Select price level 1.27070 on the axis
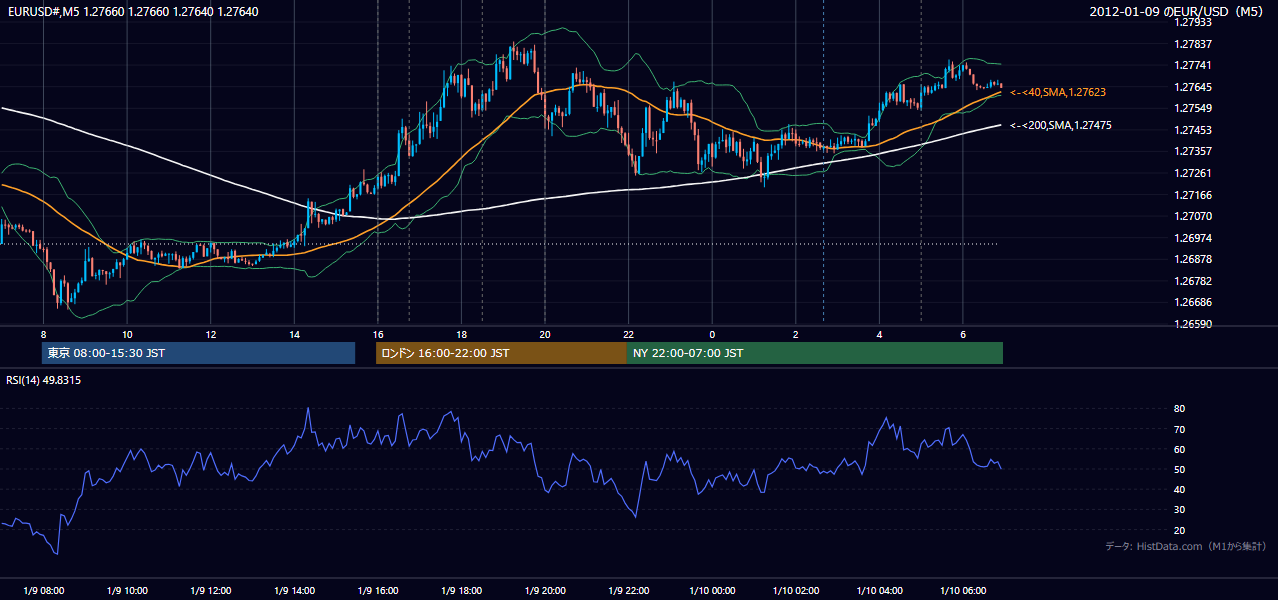This screenshot has width=1278, height=600. click(x=1193, y=216)
